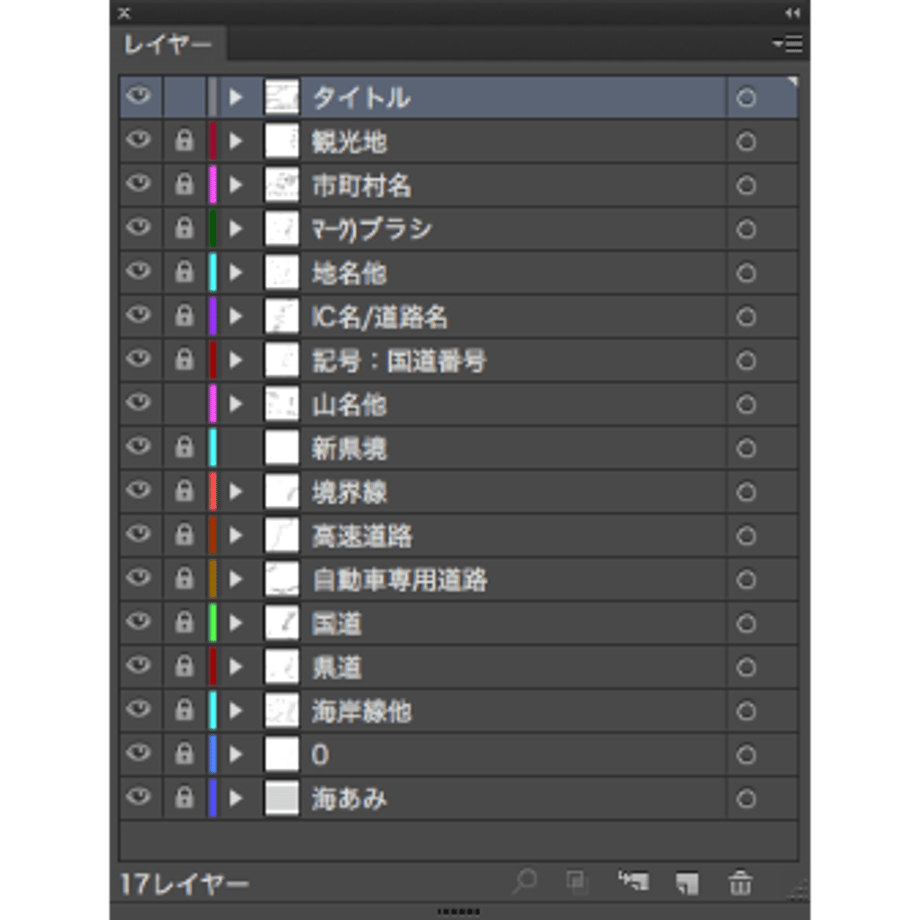Lock the タイトル layer

184,97
